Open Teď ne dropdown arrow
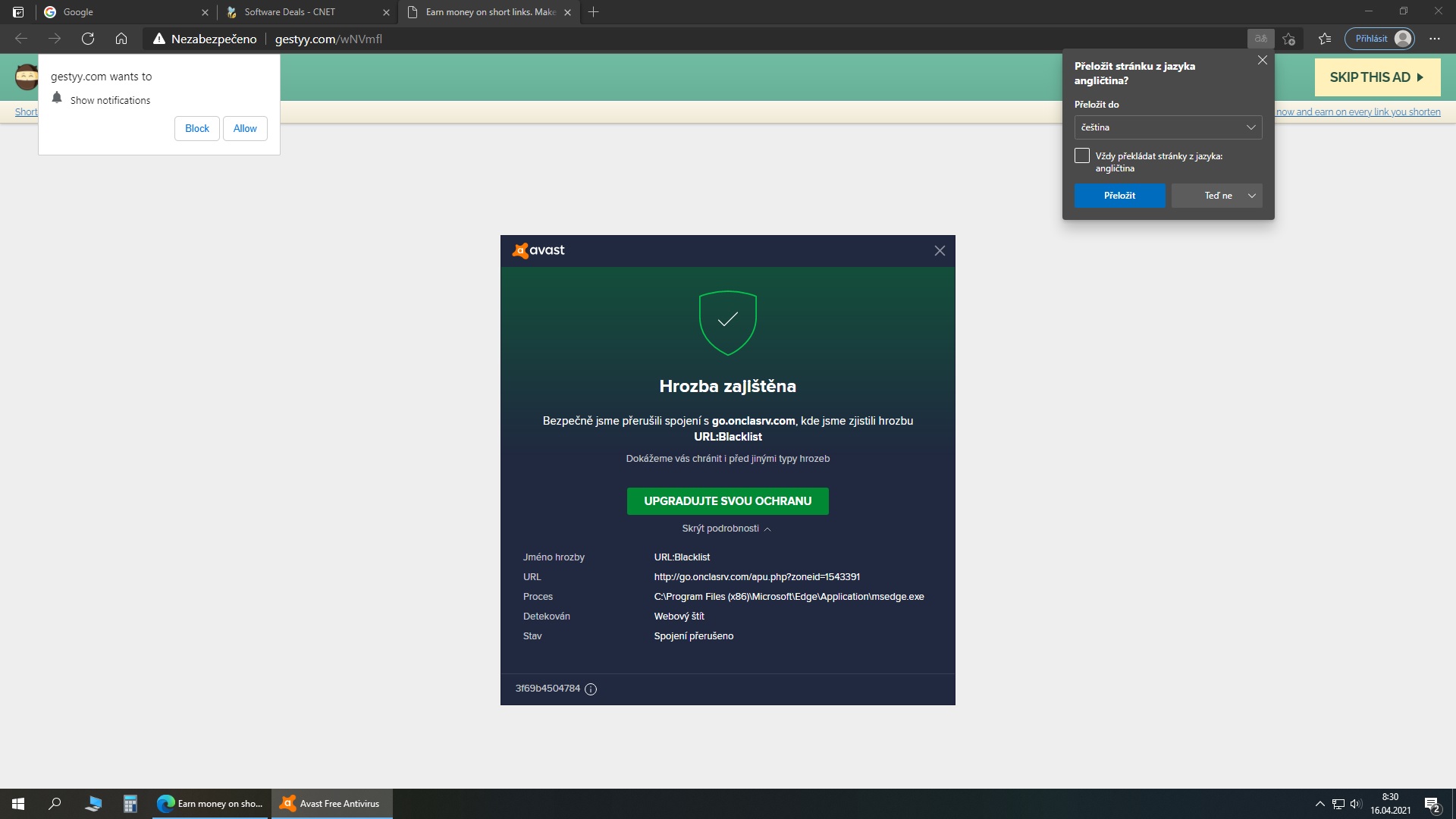Image resolution: width=1456 pixels, height=819 pixels. pyautogui.click(x=1252, y=196)
